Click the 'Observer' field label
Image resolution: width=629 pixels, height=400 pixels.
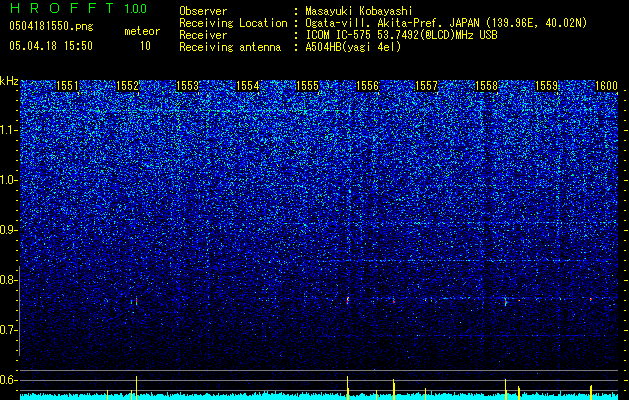coord(203,11)
